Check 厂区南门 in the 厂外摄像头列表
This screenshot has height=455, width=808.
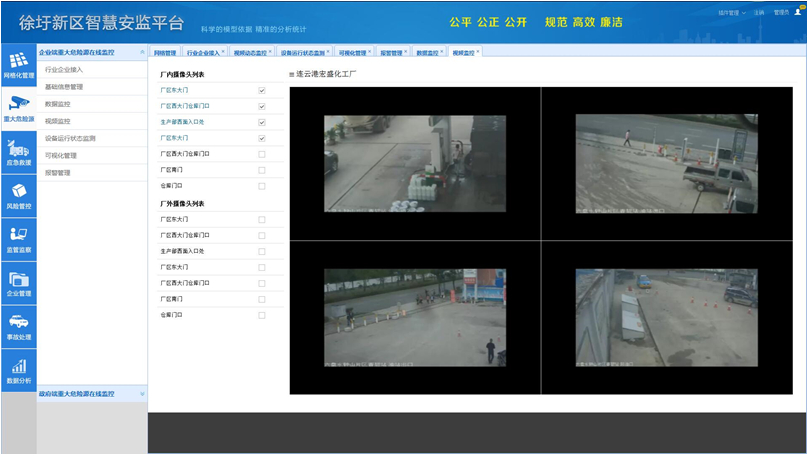(x=262, y=299)
